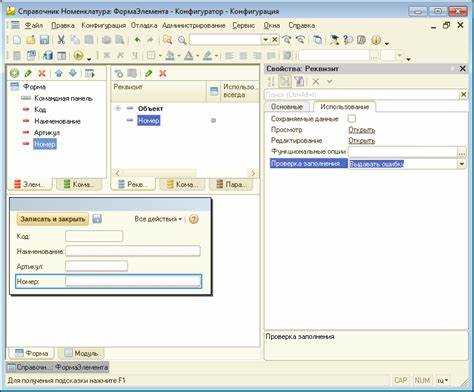This screenshot has width=474, height=392.
Task: Select the Командный интерфейс tab in elements panel
Action: (x=79, y=184)
